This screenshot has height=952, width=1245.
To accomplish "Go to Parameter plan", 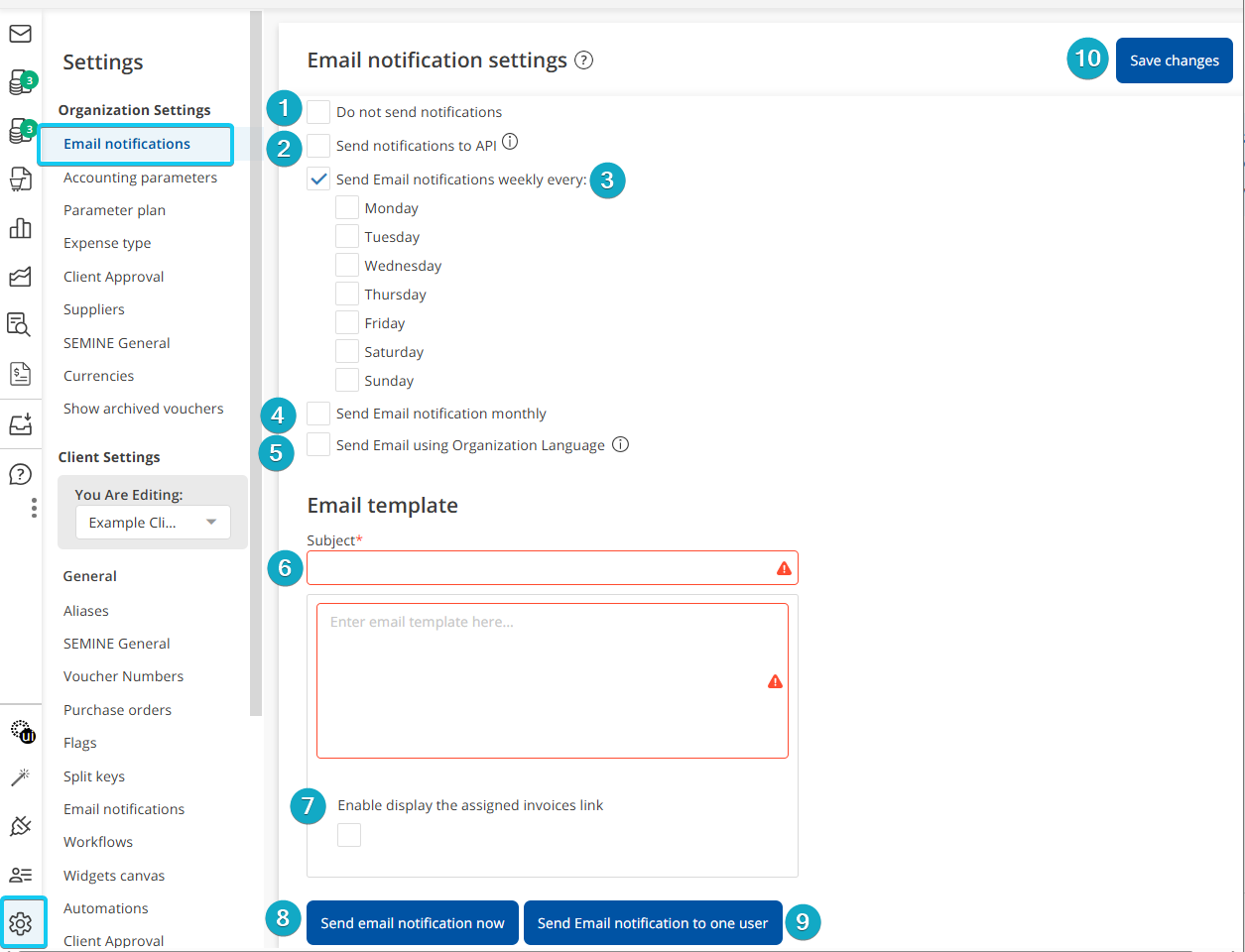I will click(114, 210).
